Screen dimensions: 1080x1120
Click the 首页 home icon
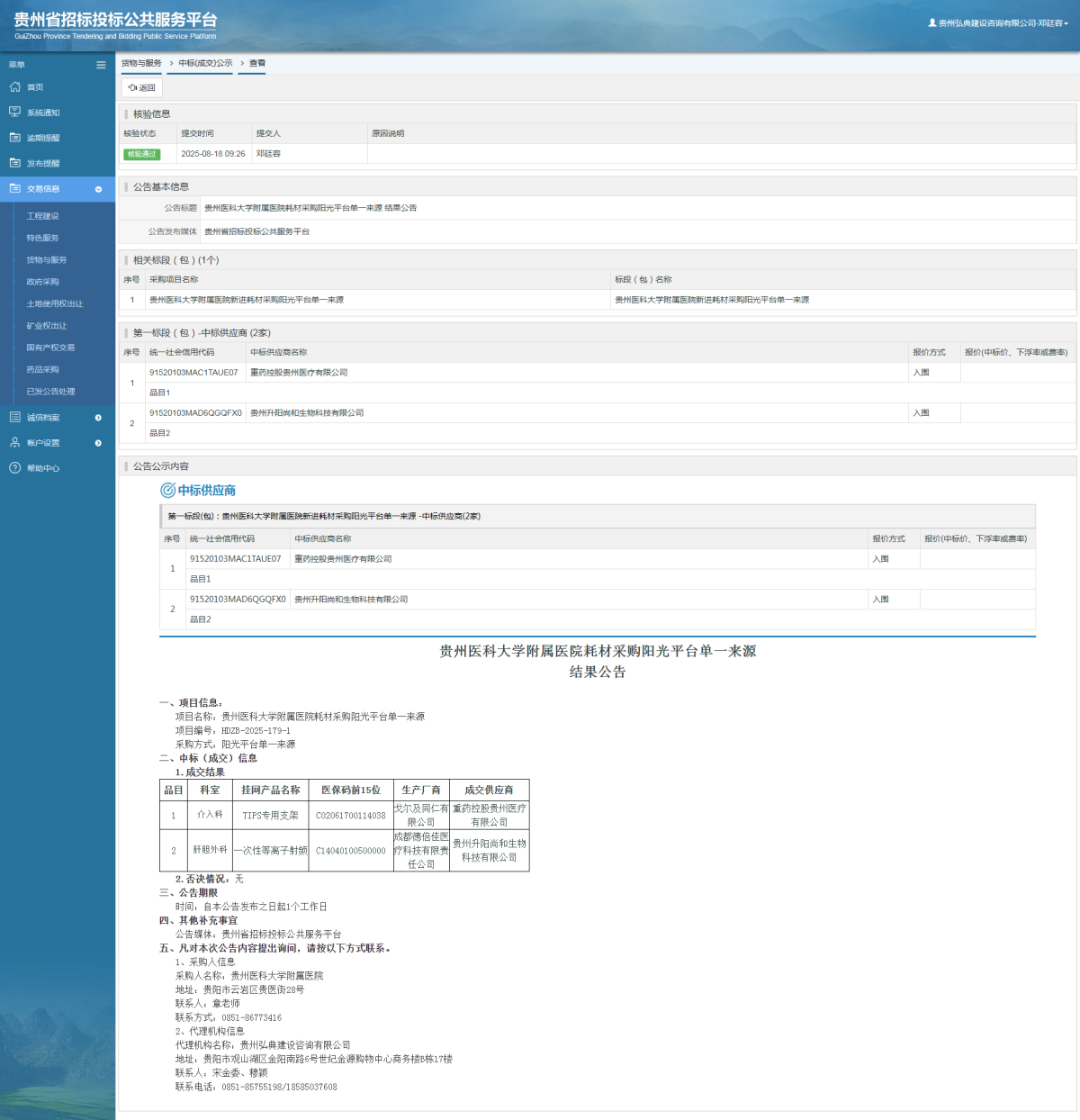click(x=14, y=87)
